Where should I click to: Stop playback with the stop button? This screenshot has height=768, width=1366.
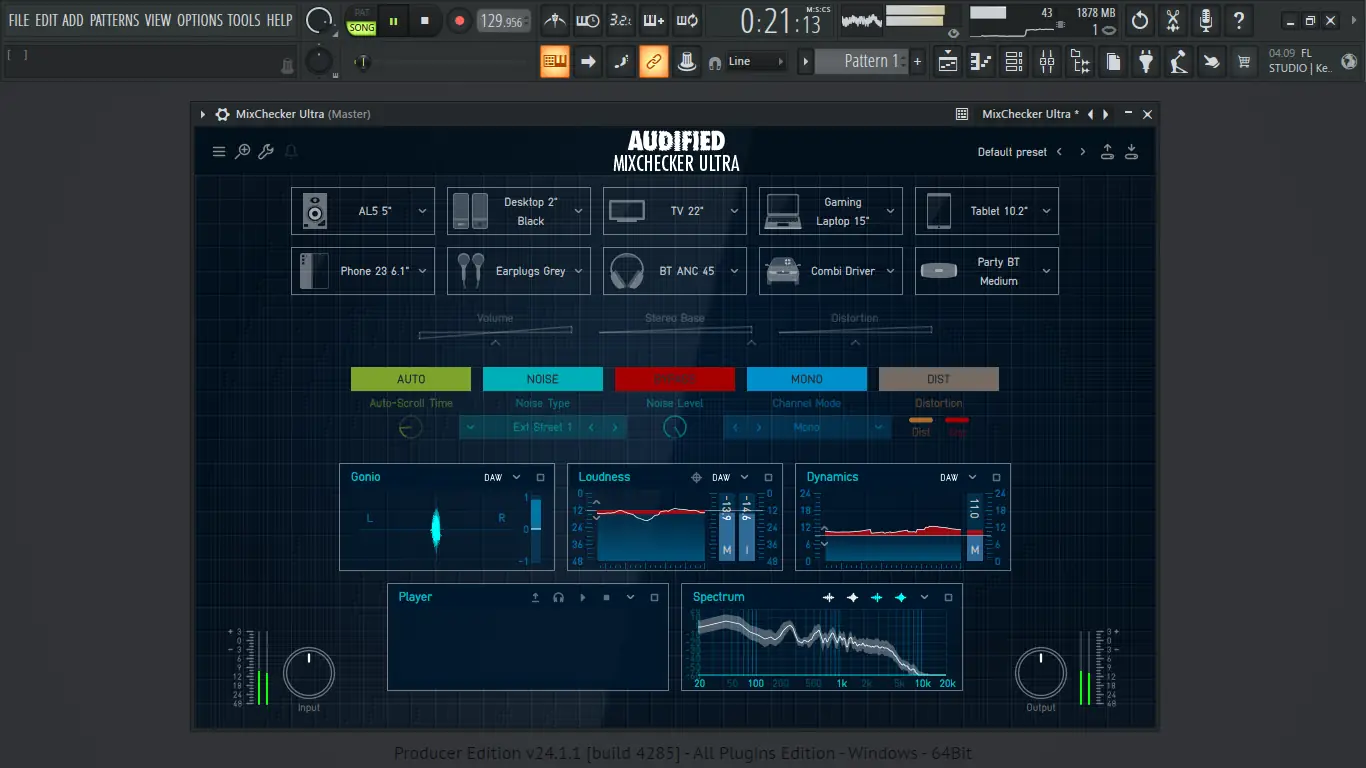425,20
